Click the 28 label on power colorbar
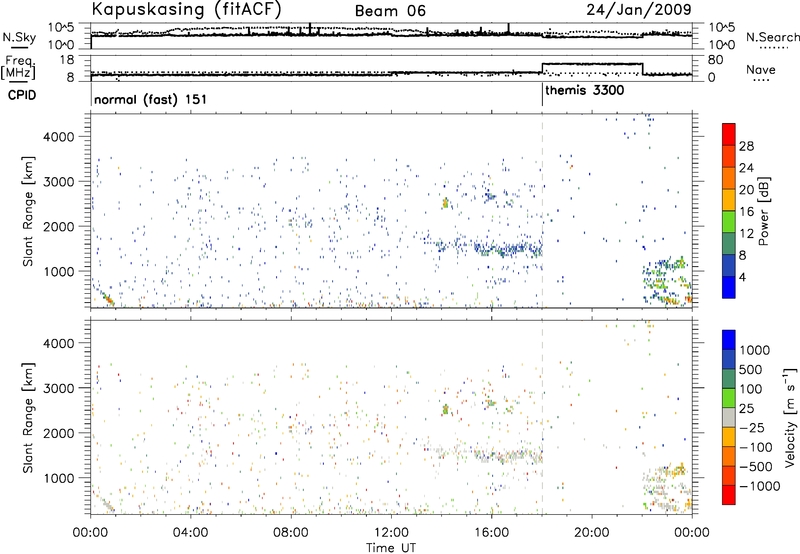 pyautogui.click(x=746, y=146)
